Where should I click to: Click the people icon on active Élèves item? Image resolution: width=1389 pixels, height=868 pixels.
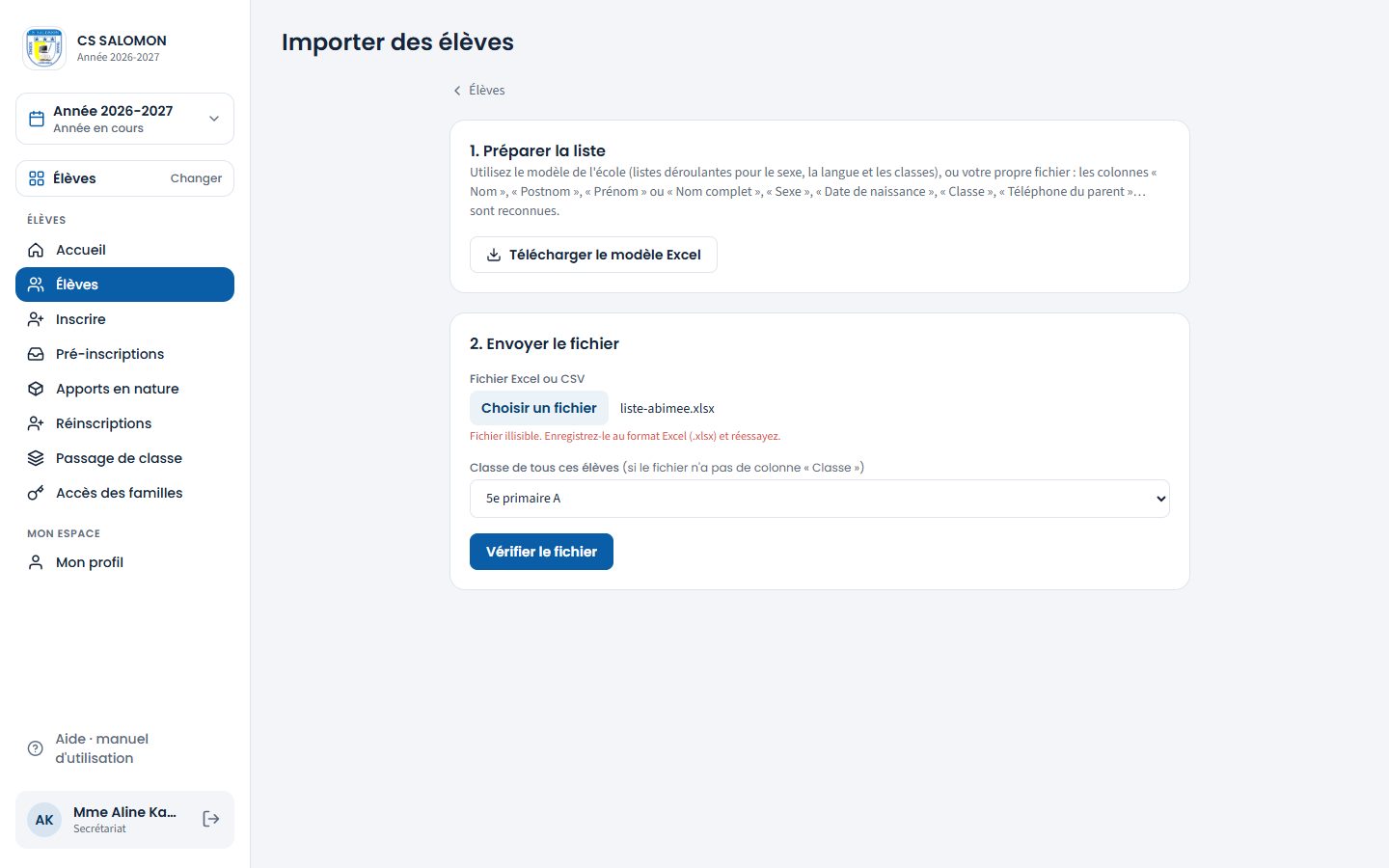(36, 285)
